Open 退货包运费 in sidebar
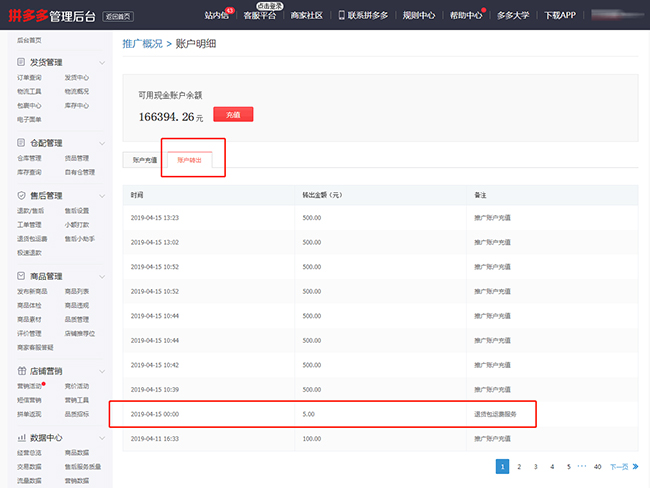This screenshot has width=650, height=488. (x=32, y=239)
